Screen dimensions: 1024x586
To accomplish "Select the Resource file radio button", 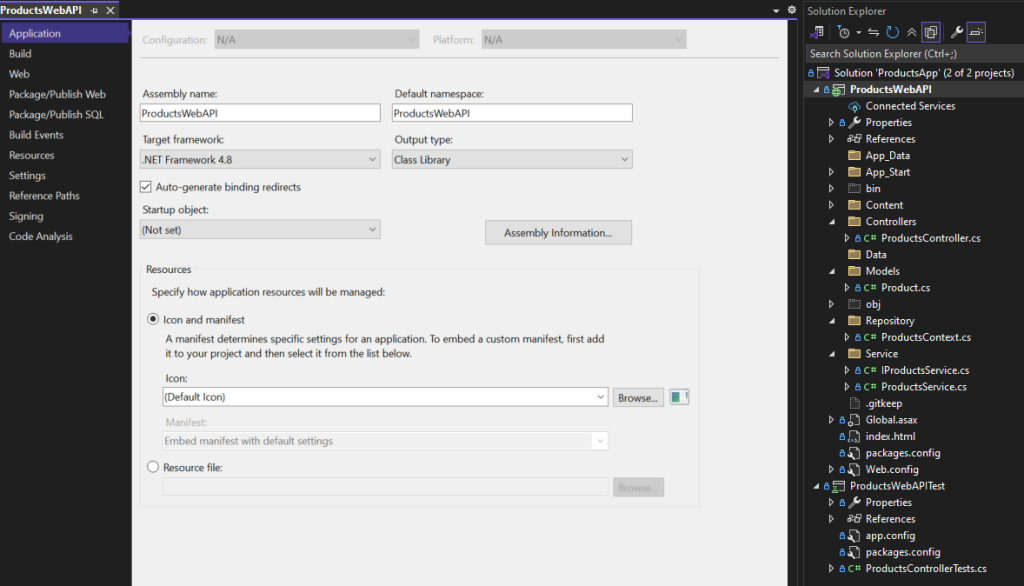I will pyautogui.click(x=152, y=466).
